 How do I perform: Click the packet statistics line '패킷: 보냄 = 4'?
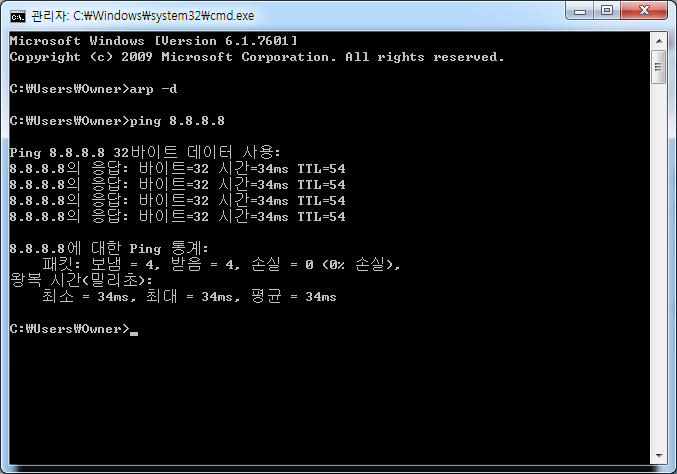tap(221, 264)
